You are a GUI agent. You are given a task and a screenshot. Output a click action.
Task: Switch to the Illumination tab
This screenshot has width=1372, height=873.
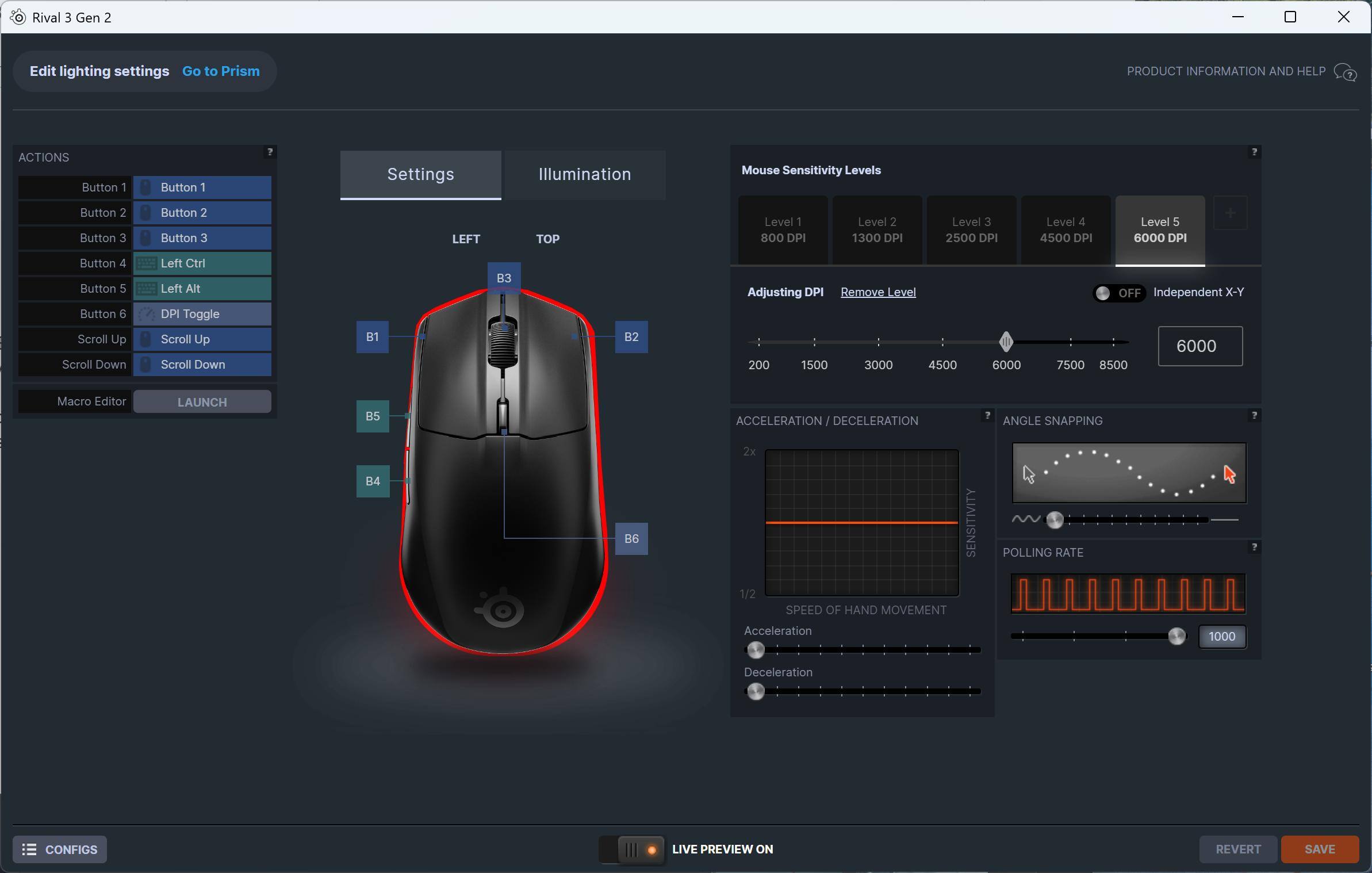point(584,175)
